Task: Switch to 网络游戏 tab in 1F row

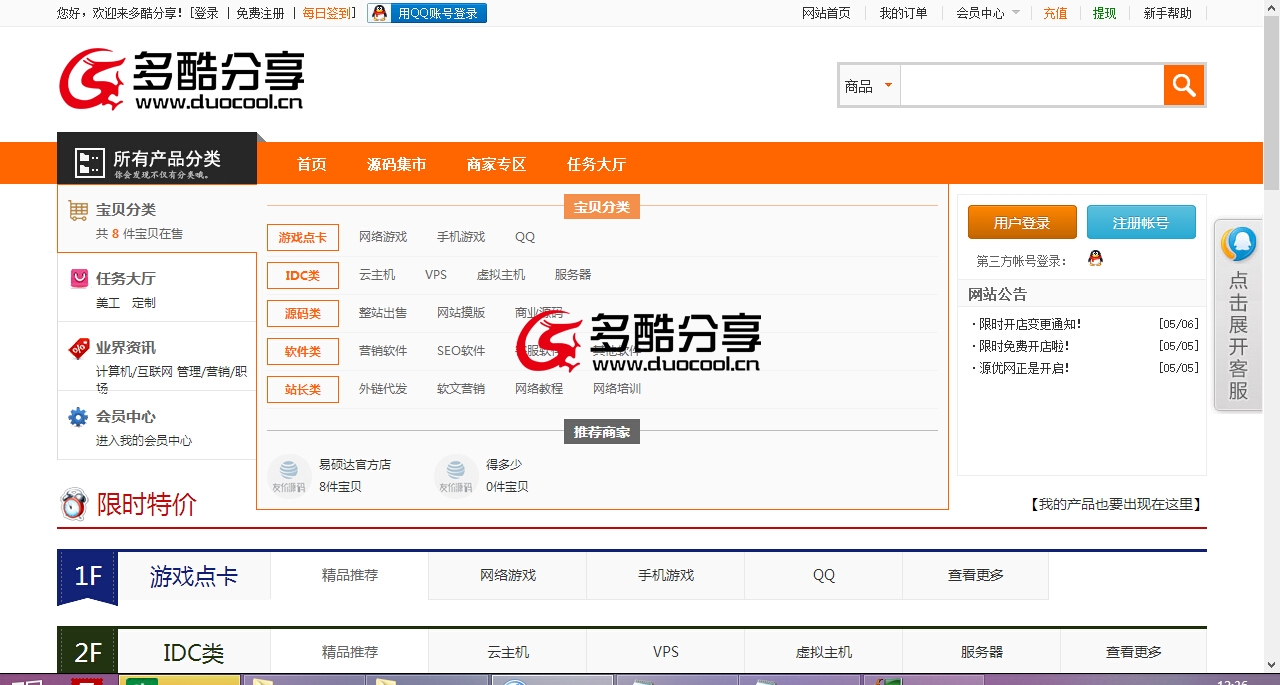Action: pyautogui.click(x=508, y=575)
